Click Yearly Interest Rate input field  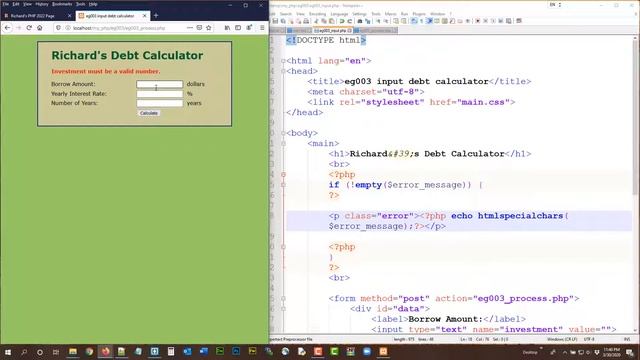(160, 94)
